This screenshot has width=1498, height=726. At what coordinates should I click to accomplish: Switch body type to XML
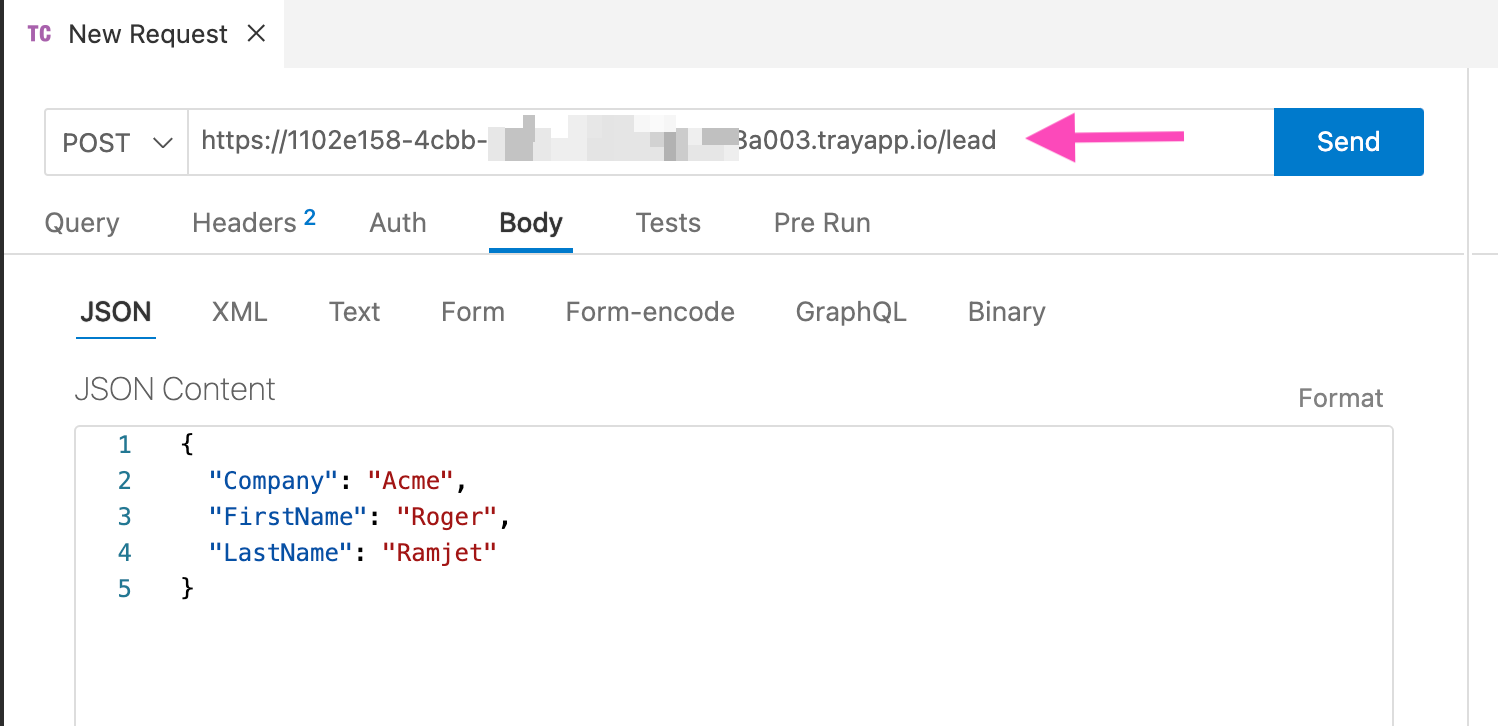(239, 312)
